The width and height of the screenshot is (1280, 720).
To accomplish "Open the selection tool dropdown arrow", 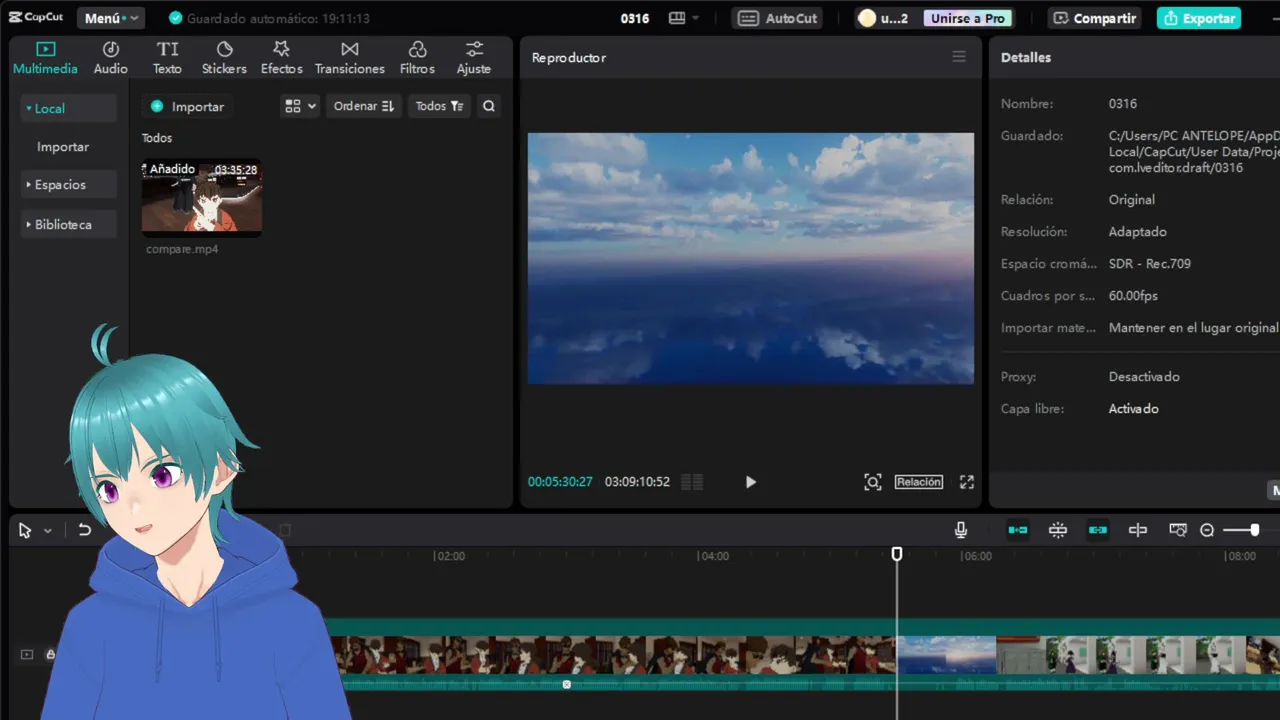I will point(47,531).
